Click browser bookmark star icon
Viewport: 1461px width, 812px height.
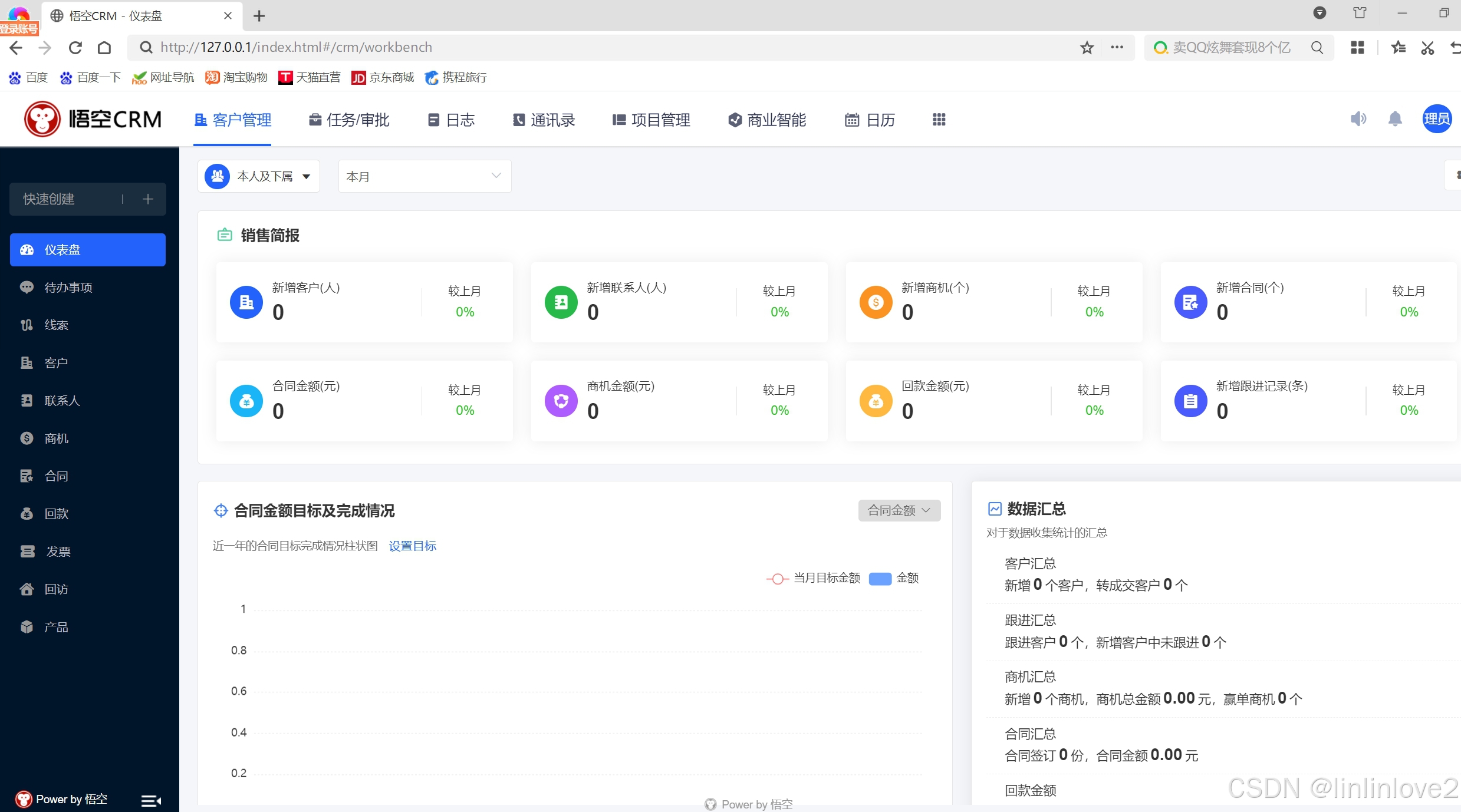click(x=1087, y=48)
